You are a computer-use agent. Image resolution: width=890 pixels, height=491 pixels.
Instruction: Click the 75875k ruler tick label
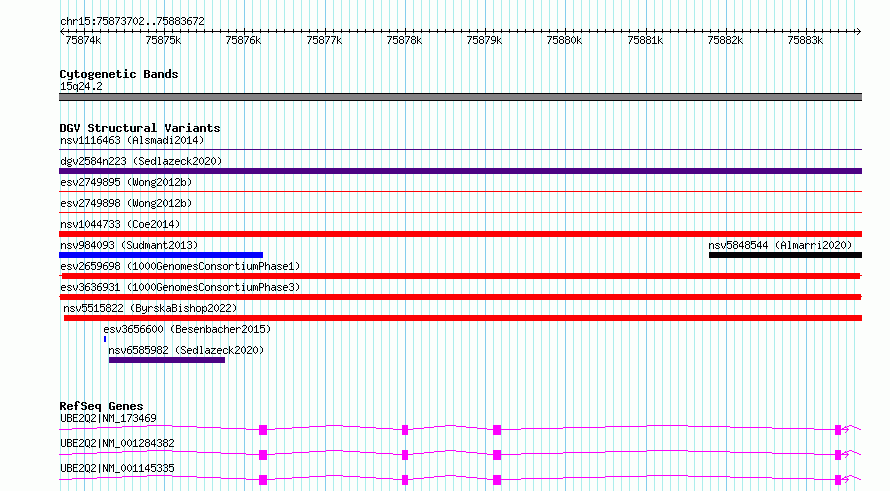click(163, 40)
